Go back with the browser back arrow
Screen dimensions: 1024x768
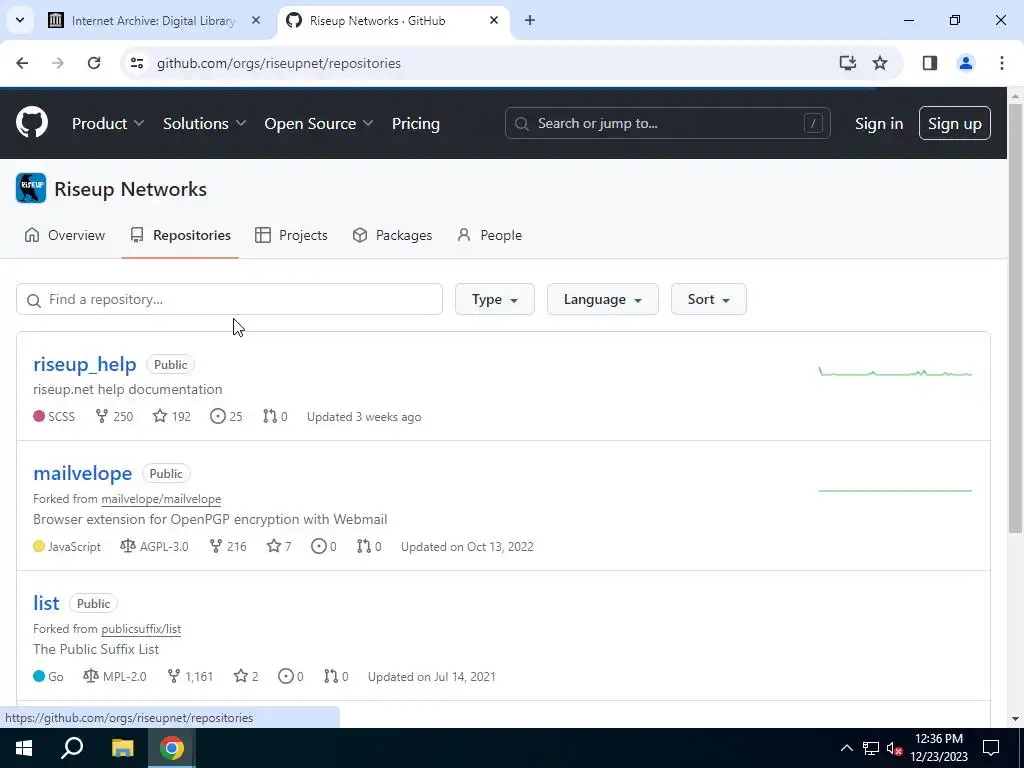(22, 63)
